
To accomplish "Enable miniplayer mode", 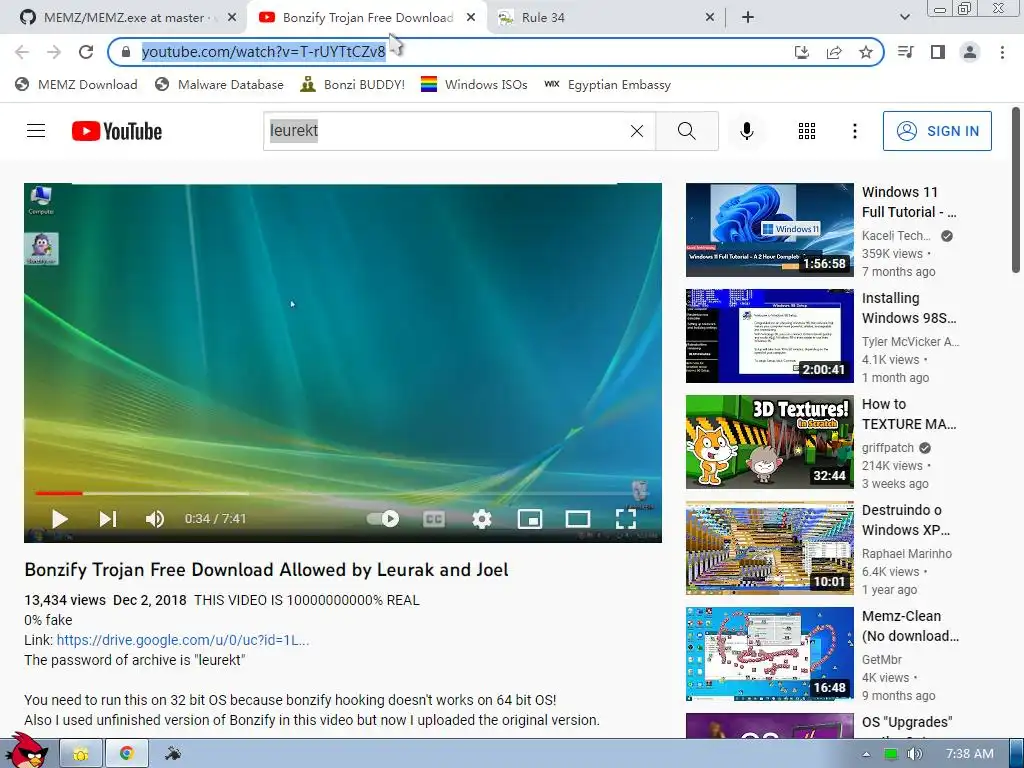I will (x=530, y=519).
